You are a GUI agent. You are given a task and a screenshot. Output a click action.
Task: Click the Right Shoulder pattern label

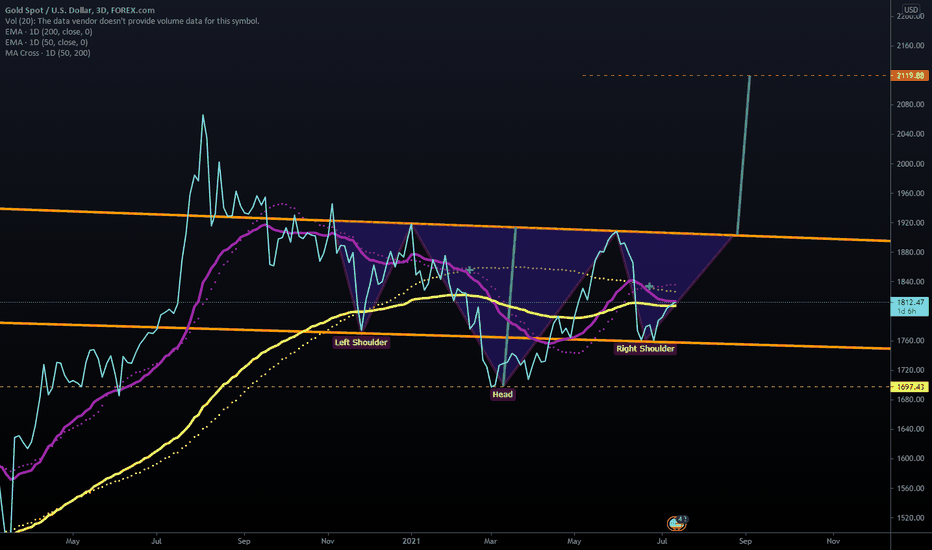point(645,348)
